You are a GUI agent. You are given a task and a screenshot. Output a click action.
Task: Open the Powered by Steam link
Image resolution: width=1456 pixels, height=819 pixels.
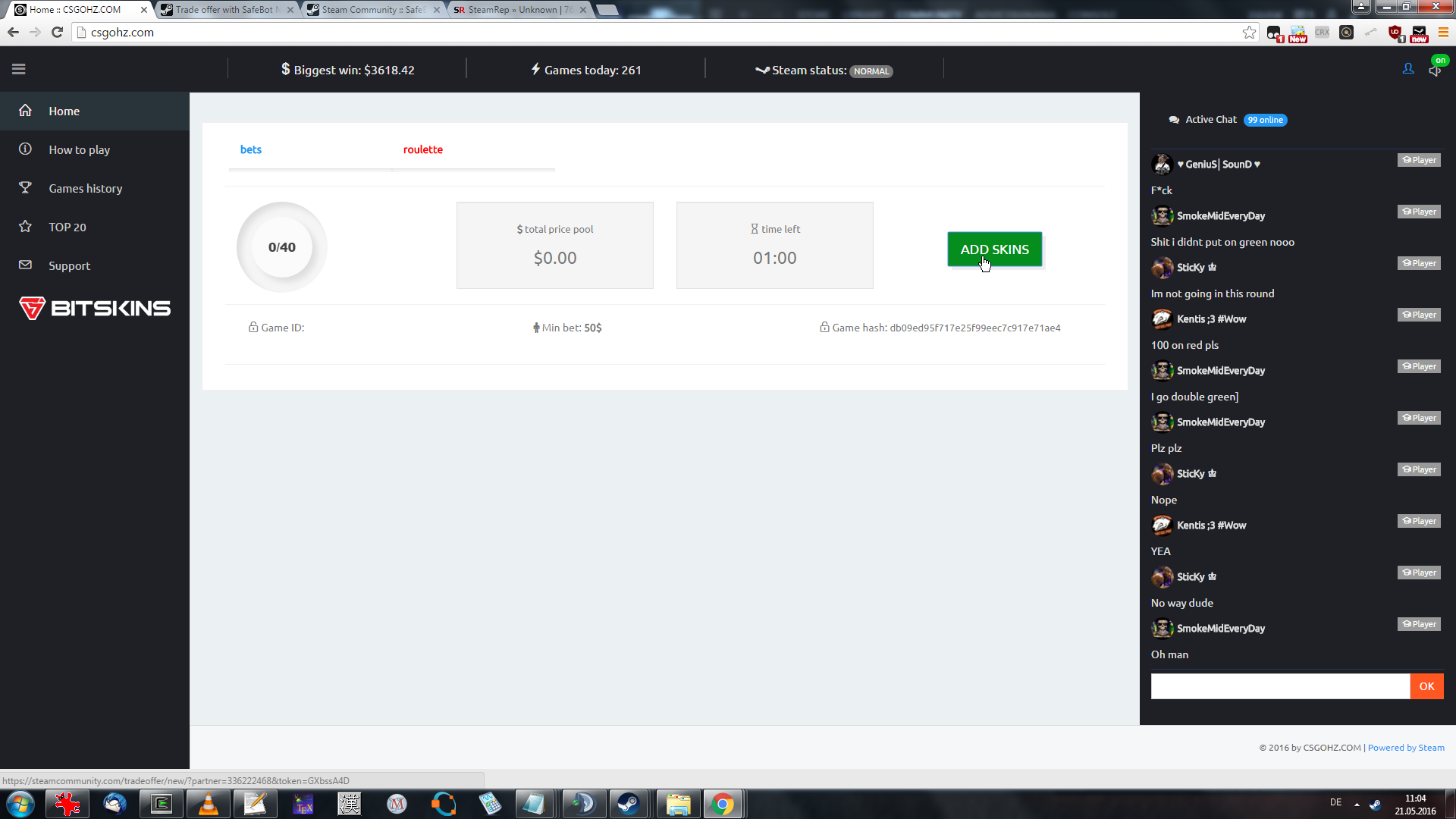pos(1405,748)
